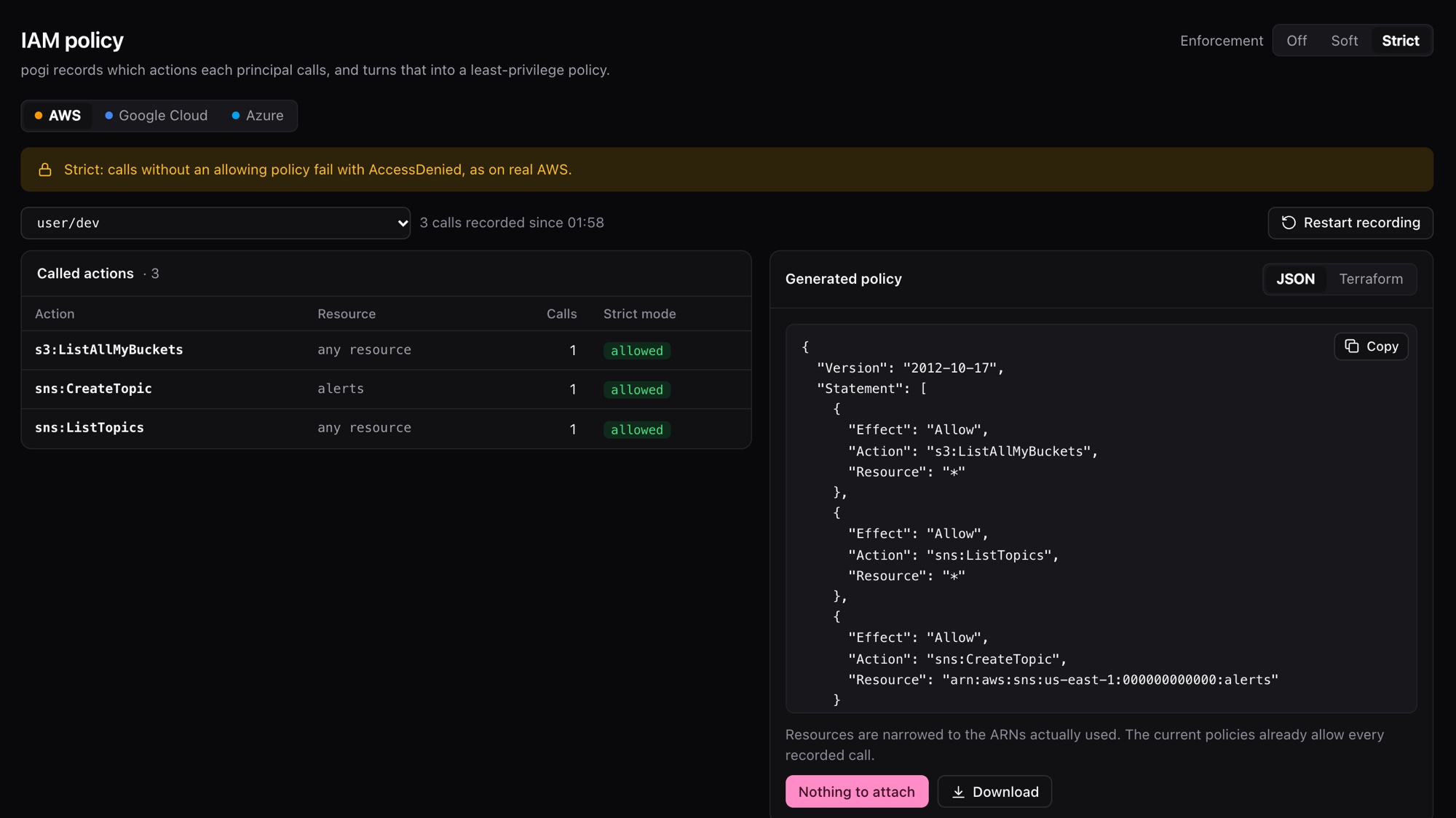Click the Resource column header
Image resolution: width=1456 pixels, height=818 pixels.
pyautogui.click(x=347, y=314)
